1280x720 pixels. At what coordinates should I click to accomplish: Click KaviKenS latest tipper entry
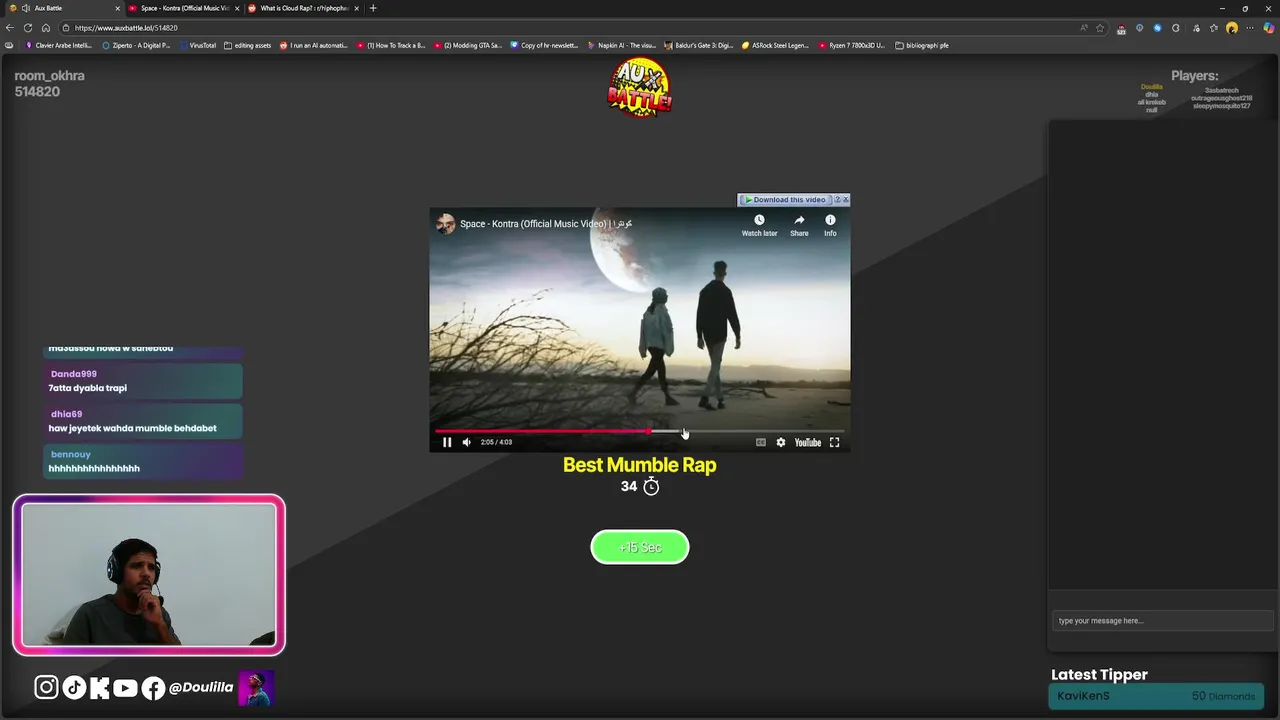point(1156,696)
